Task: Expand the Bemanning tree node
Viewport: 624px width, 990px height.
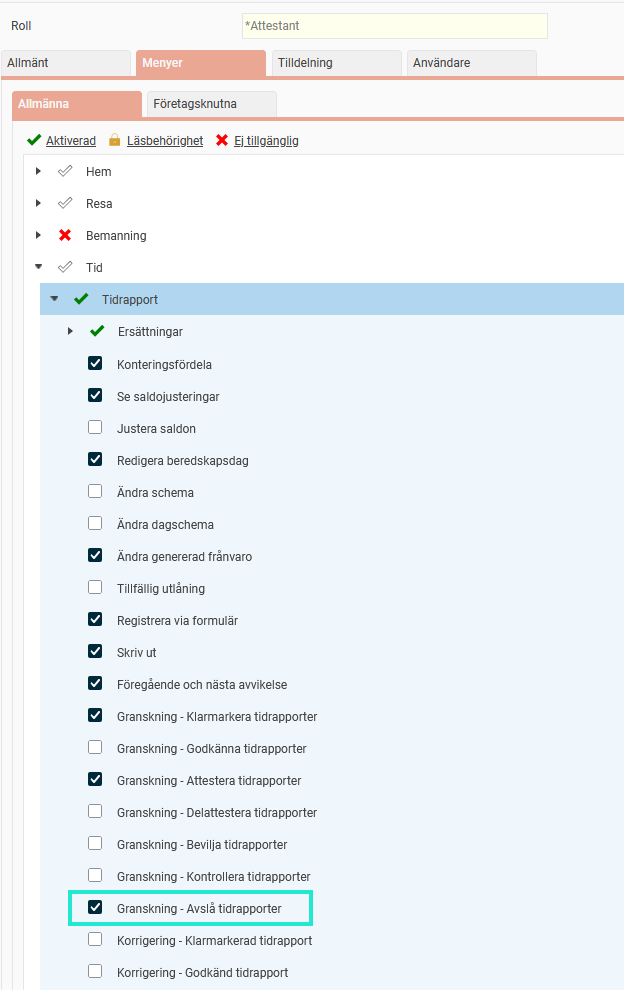Action: [38, 236]
